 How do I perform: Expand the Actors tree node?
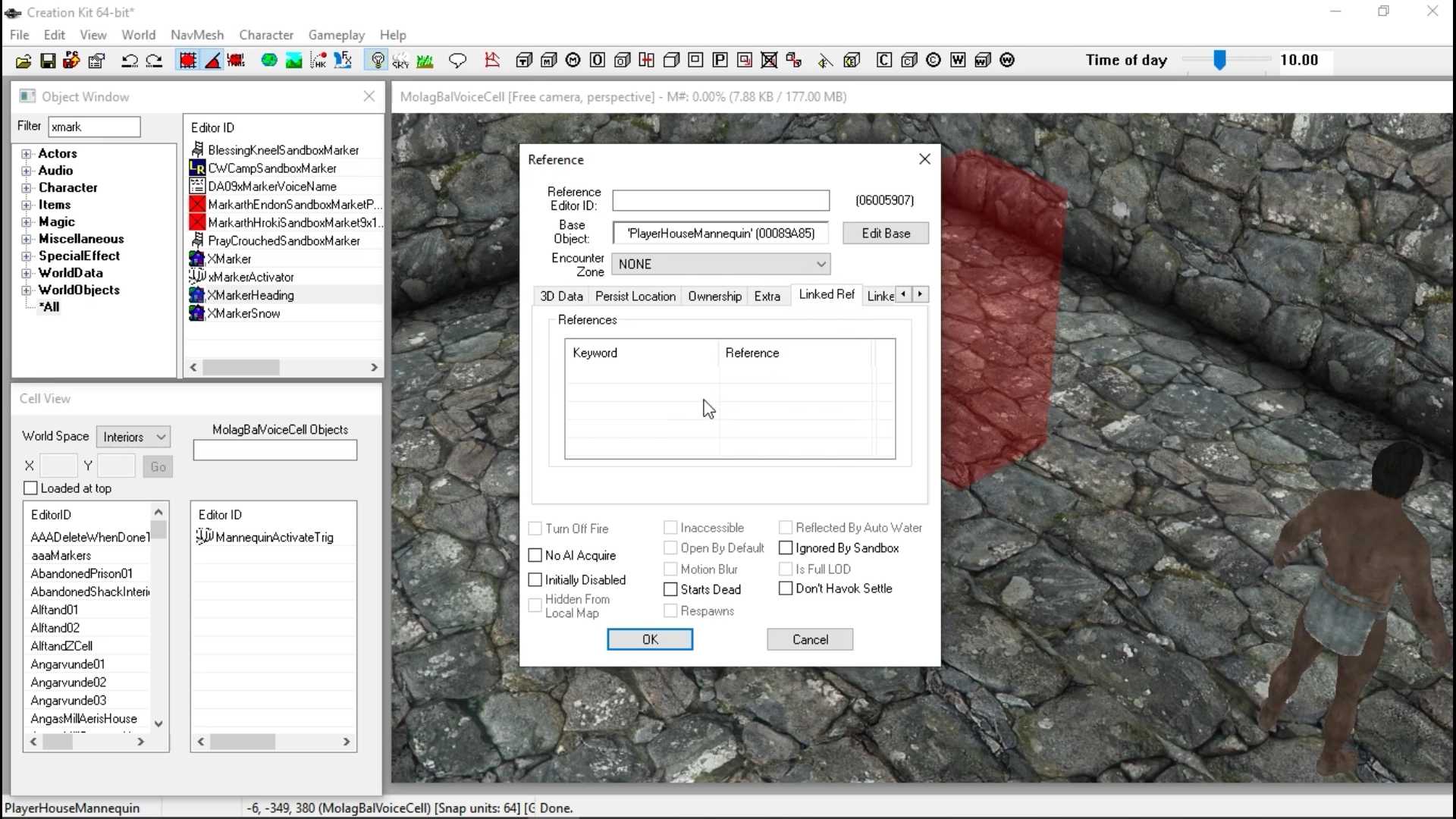click(27, 154)
